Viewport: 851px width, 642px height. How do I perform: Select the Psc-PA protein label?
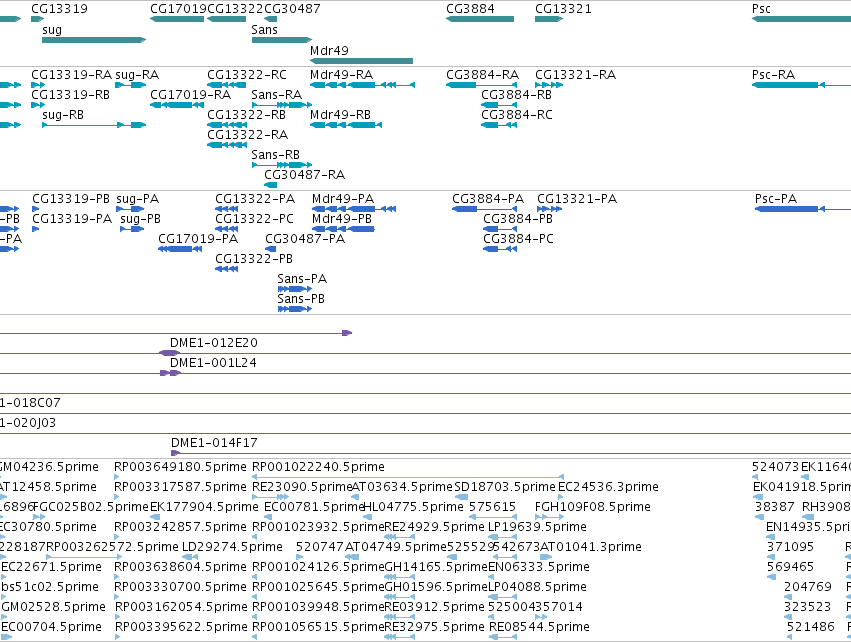(x=776, y=199)
